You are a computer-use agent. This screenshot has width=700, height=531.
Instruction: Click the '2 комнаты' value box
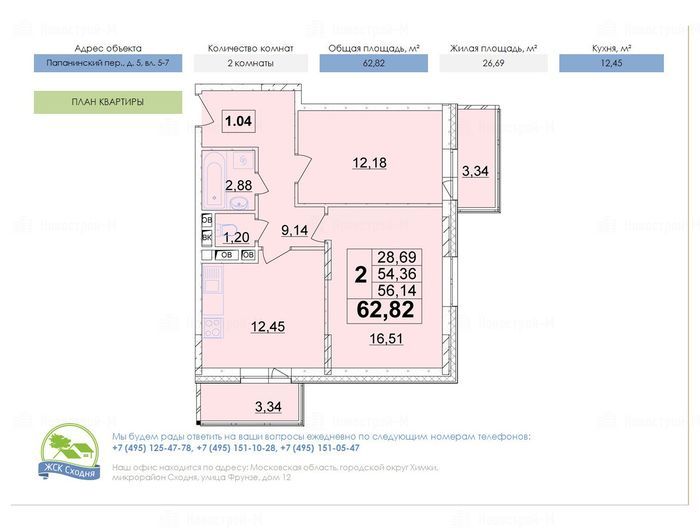pos(250,63)
